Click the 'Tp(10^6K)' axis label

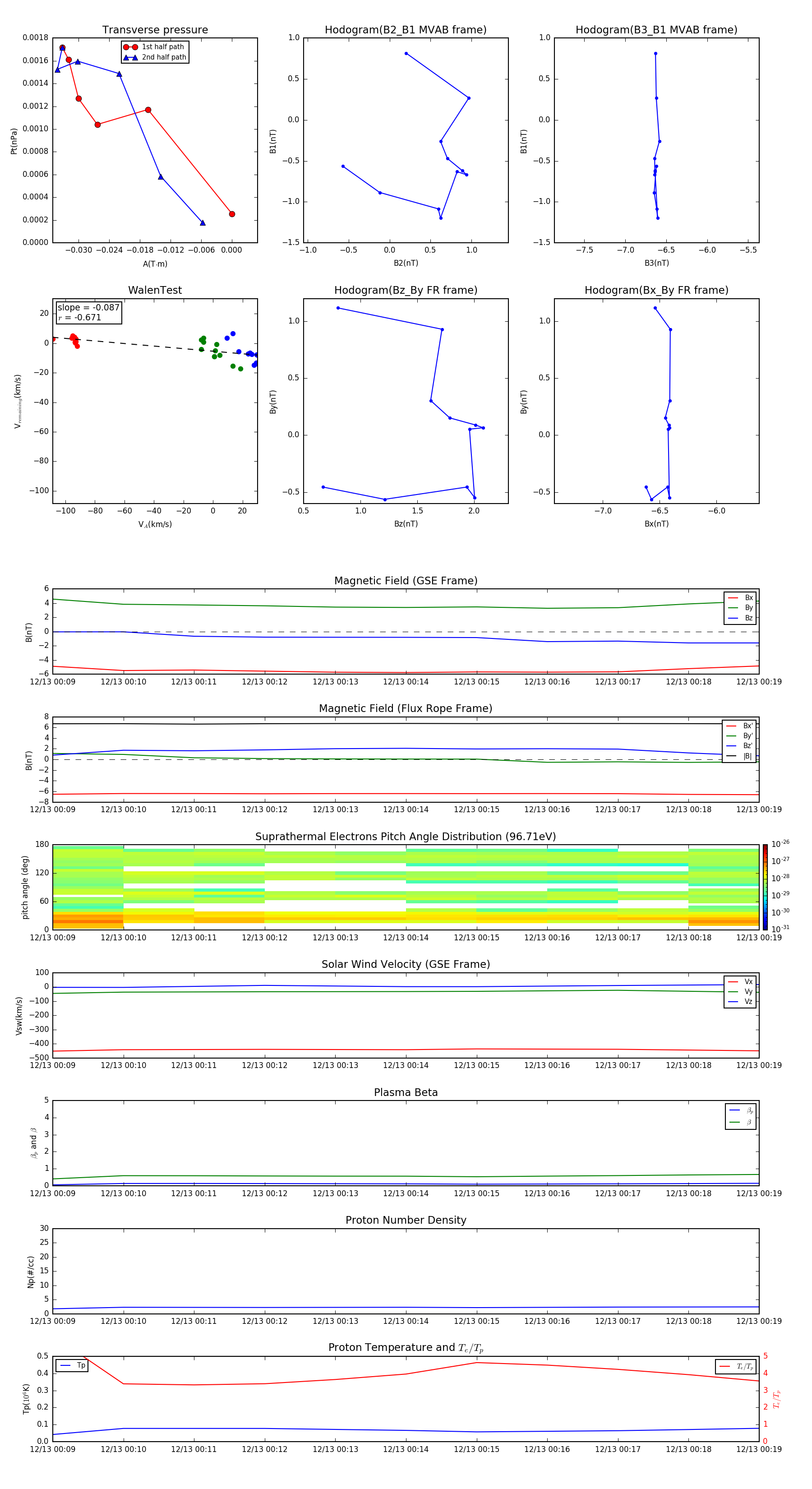pos(26,1399)
